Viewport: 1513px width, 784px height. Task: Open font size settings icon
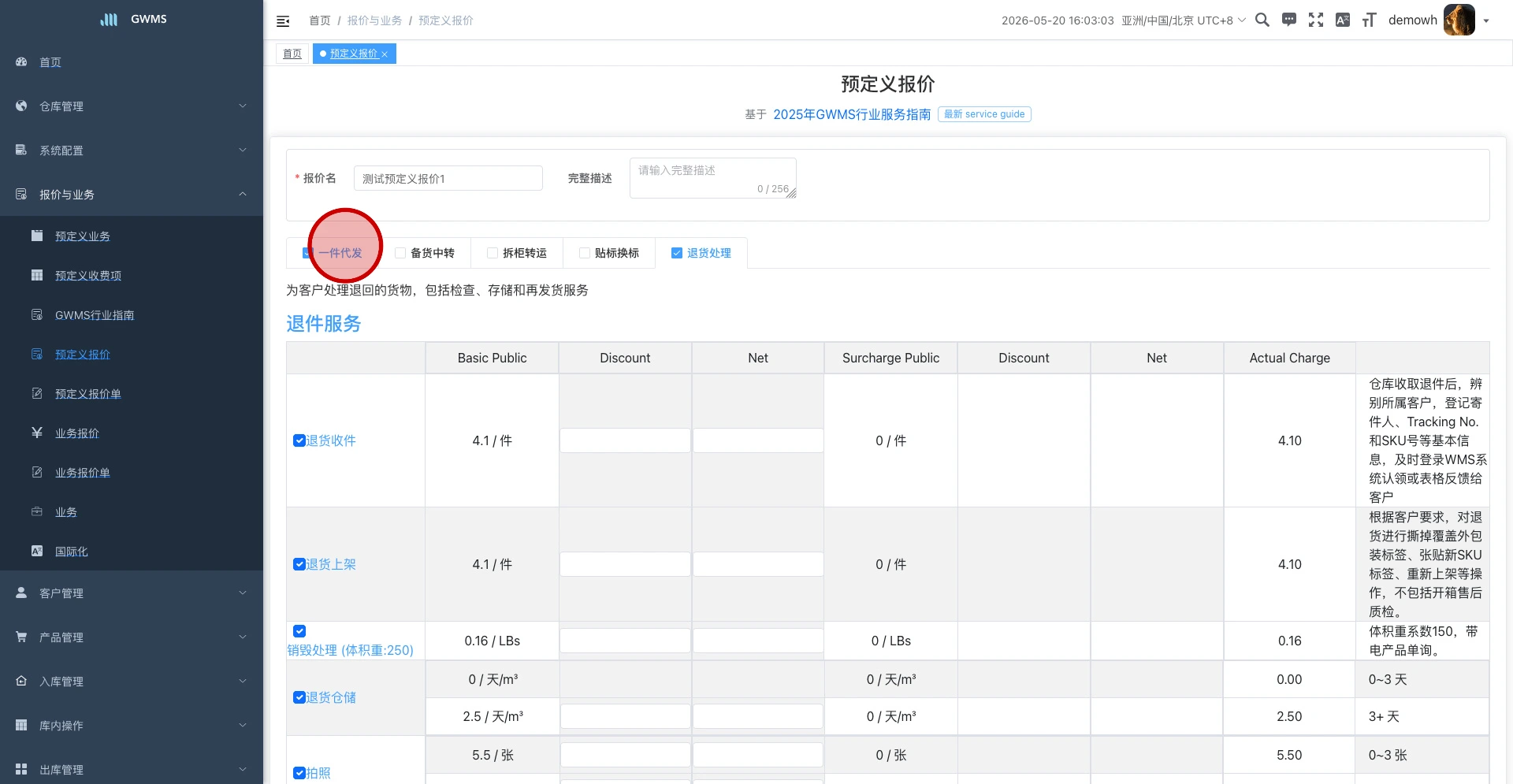1370,20
